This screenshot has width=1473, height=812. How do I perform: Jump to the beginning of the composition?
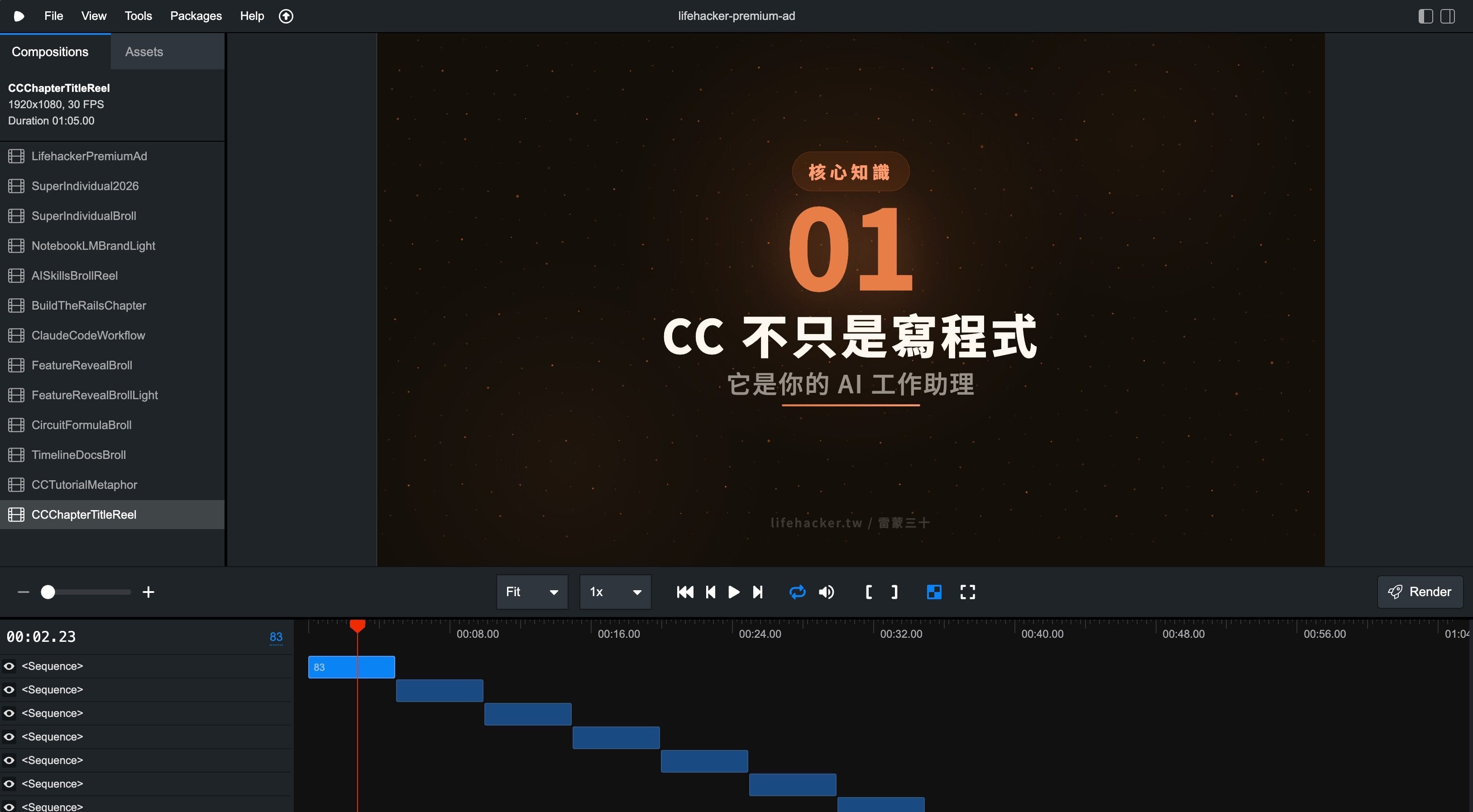(684, 592)
